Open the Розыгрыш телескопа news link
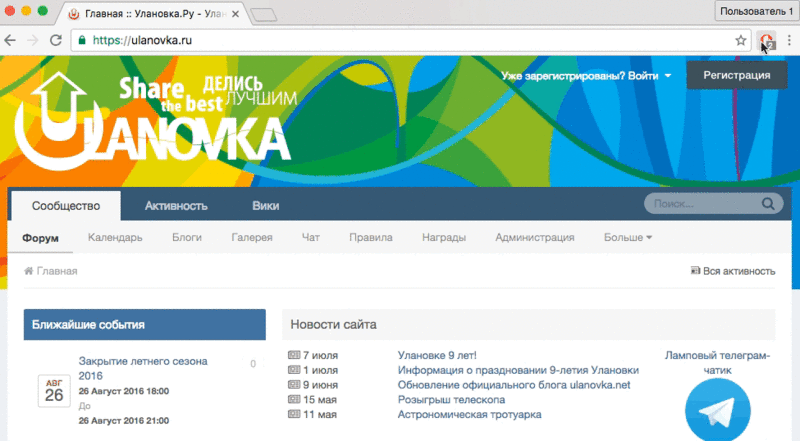800x441 pixels. pos(452,400)
